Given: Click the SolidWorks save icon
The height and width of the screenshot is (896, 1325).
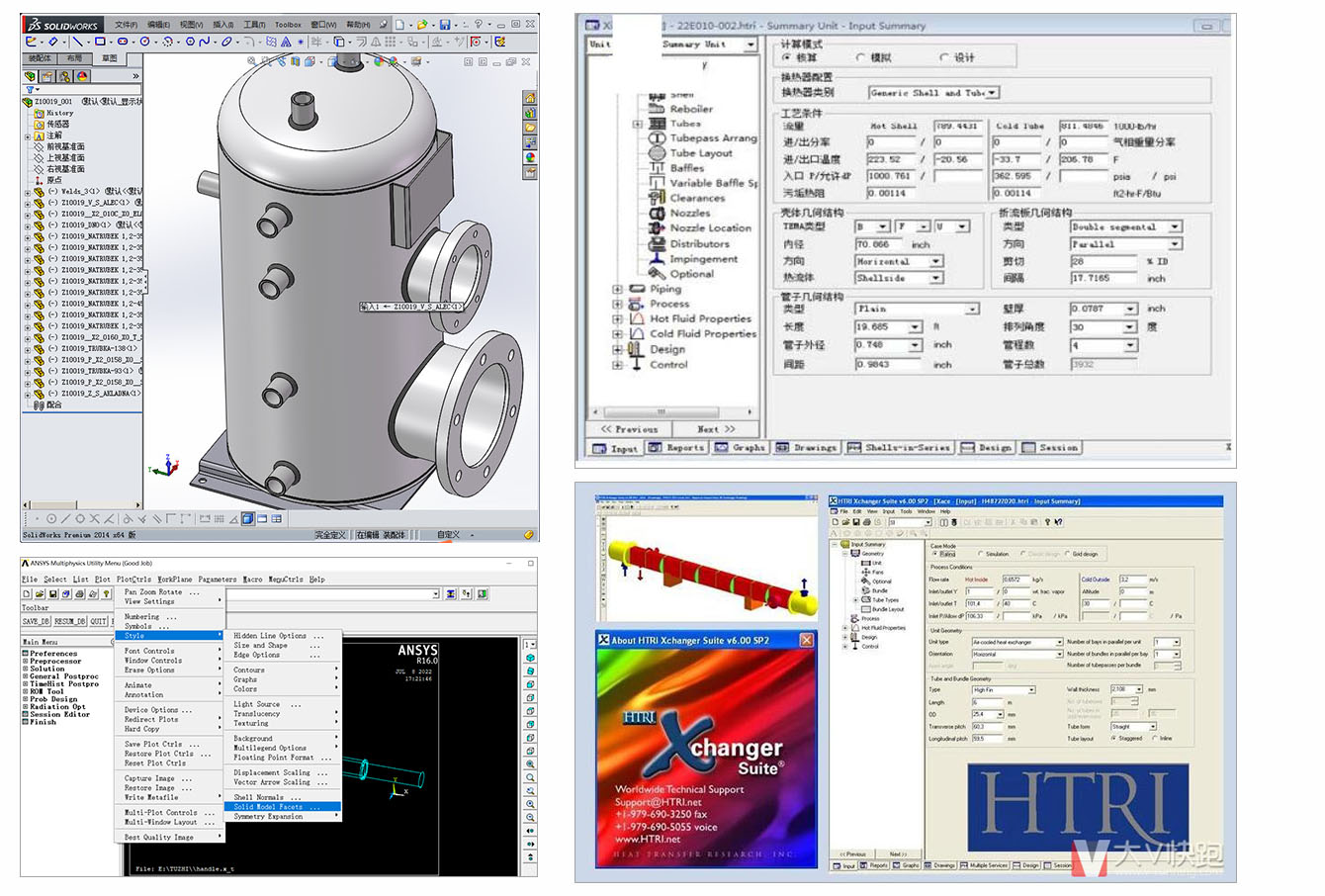Looking at the screenshot, I should pyautogui.click(x=445, y=24).
